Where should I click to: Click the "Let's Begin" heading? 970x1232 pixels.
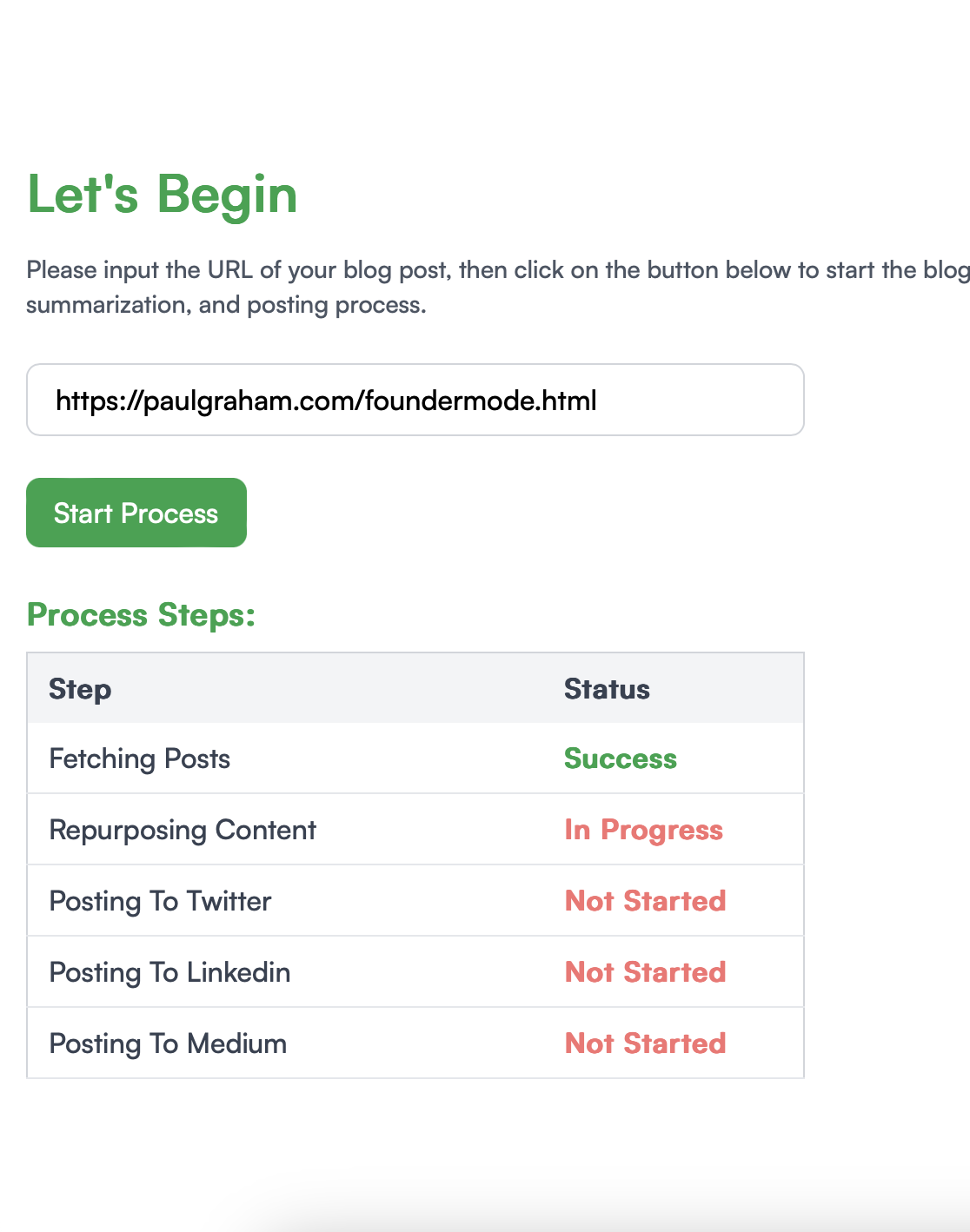tap(163, 194)
